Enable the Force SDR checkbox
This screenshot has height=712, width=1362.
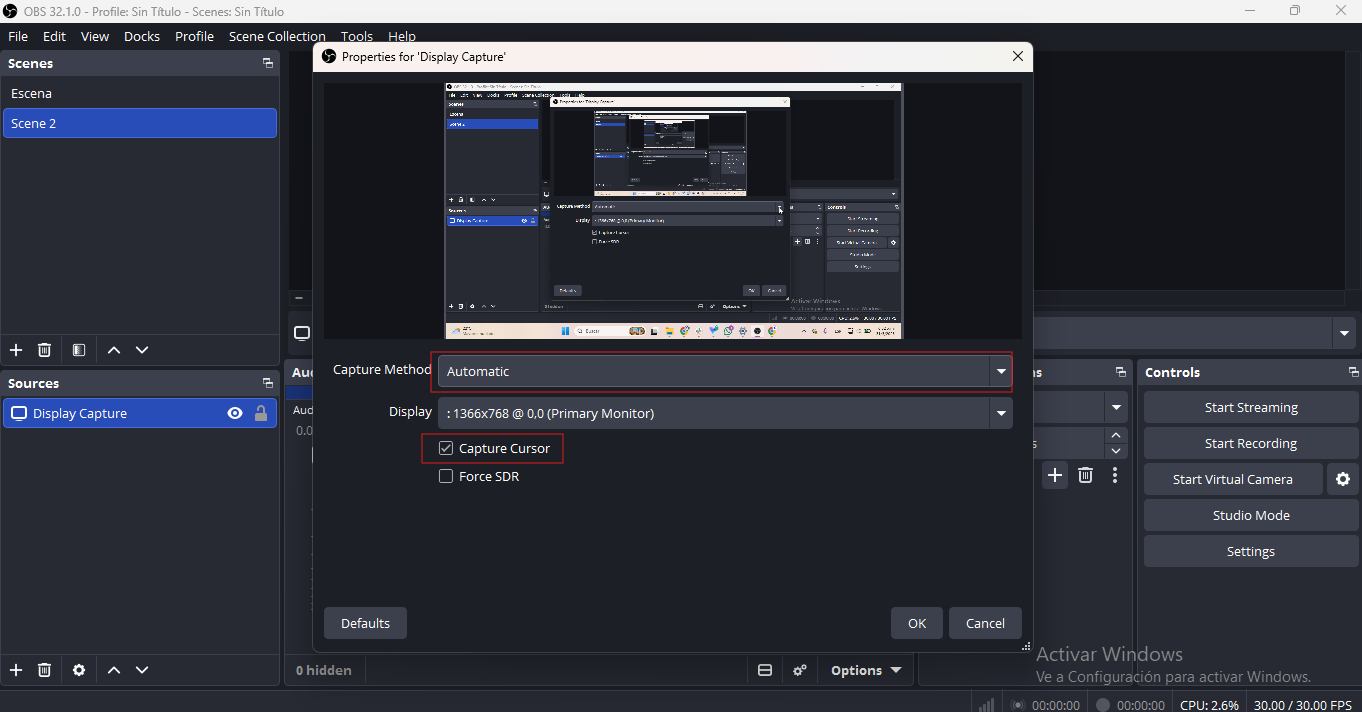coord(446,476)
